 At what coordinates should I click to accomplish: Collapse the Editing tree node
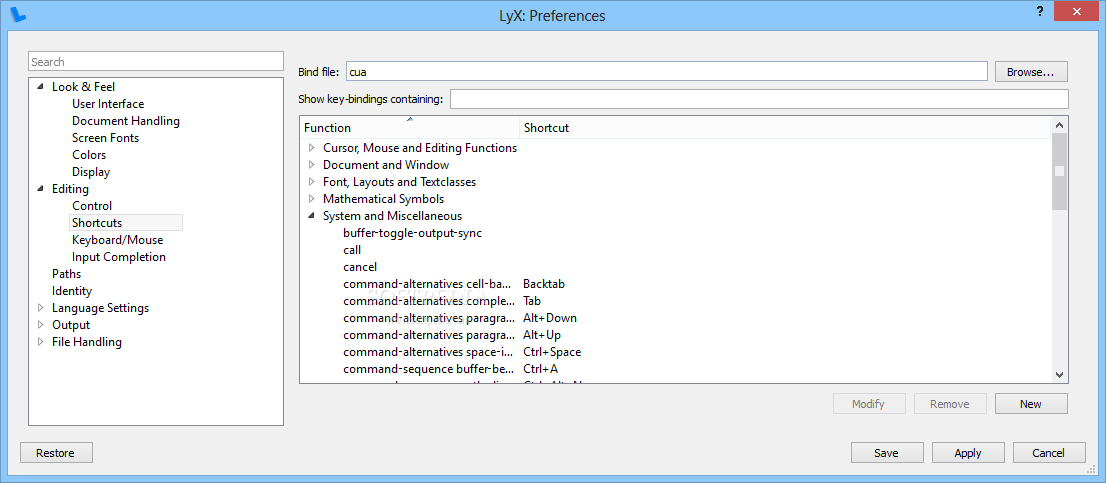(x=40, y=189)
